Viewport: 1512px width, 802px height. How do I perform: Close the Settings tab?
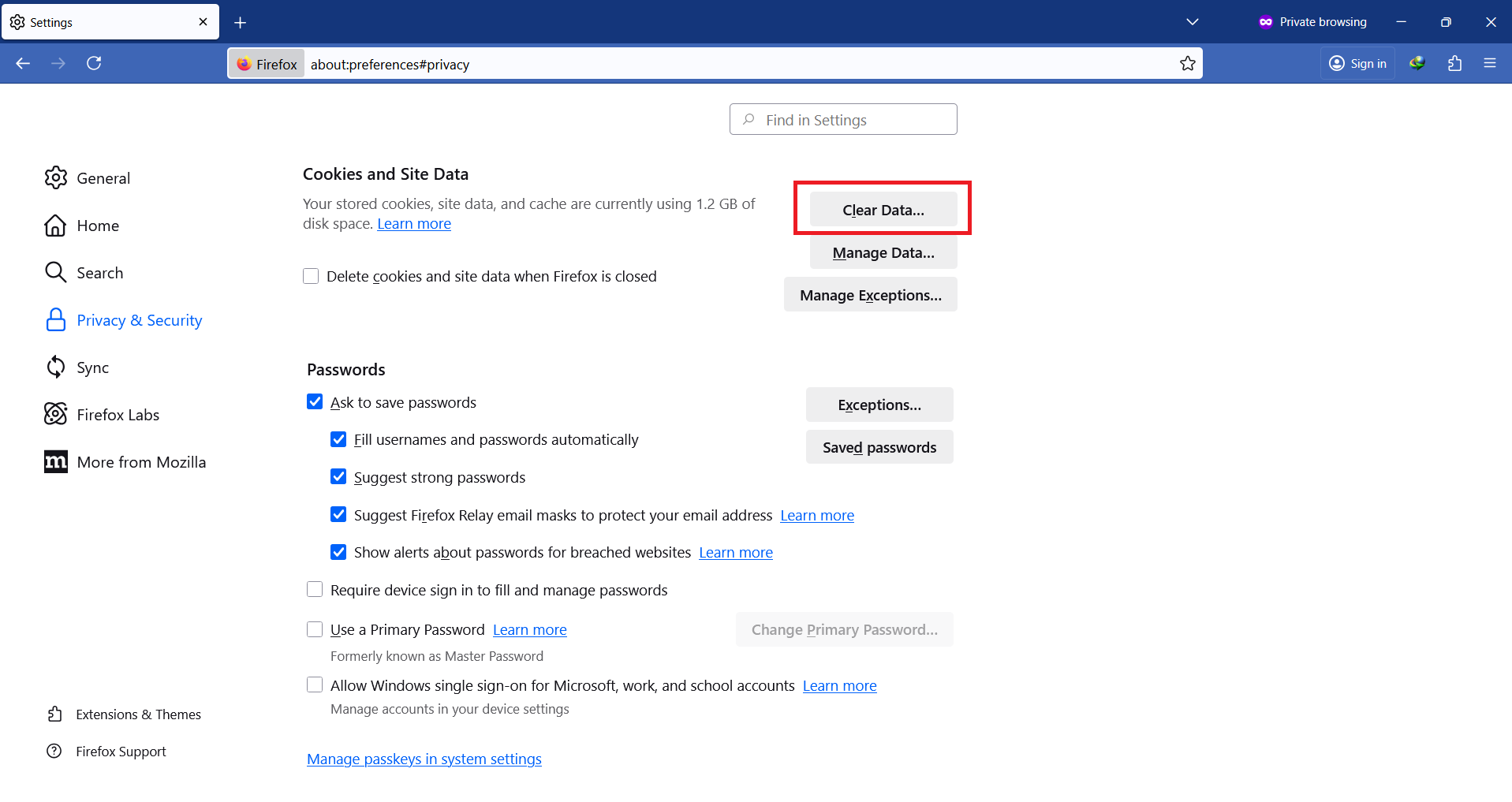203,22
